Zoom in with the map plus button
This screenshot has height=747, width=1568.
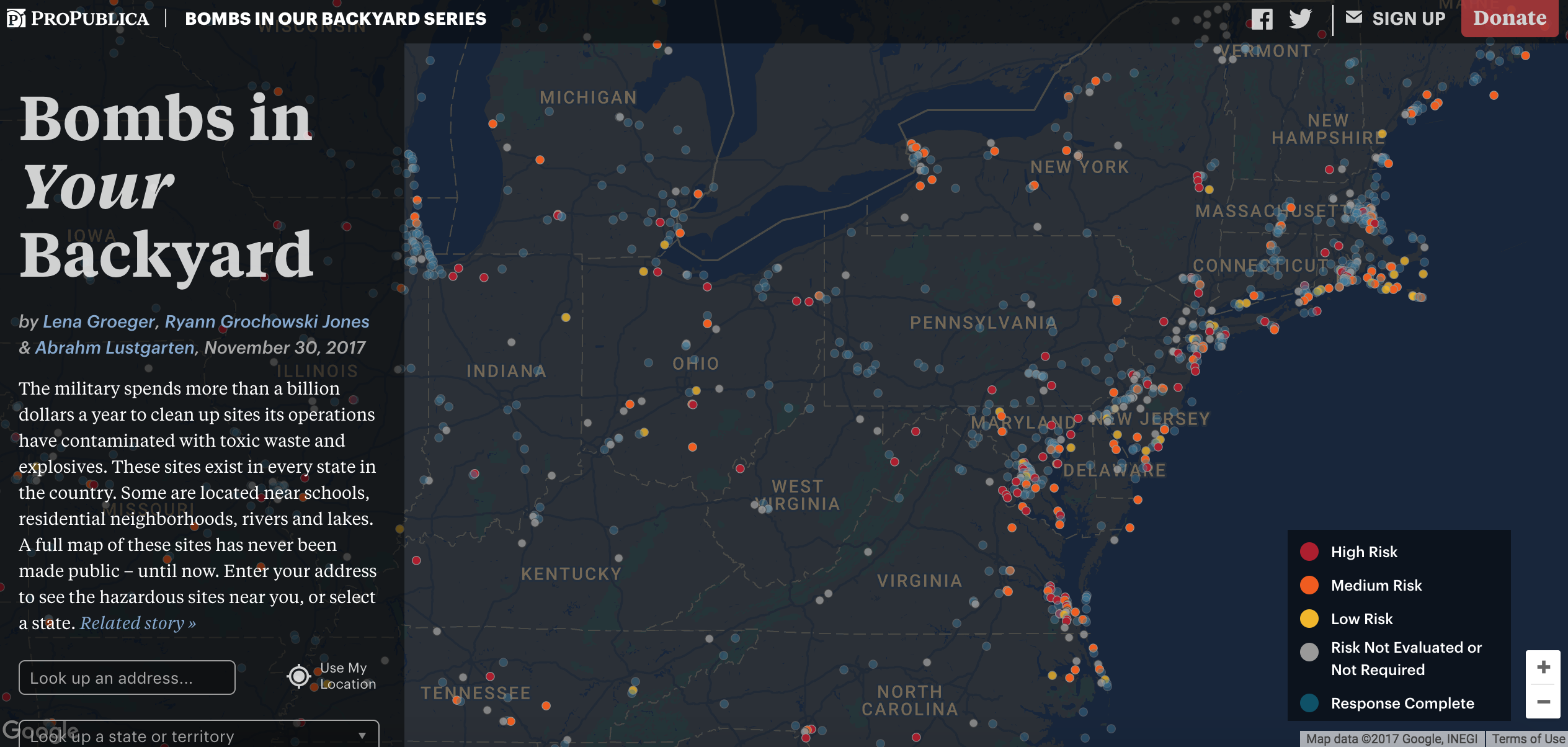(1543, 668)
